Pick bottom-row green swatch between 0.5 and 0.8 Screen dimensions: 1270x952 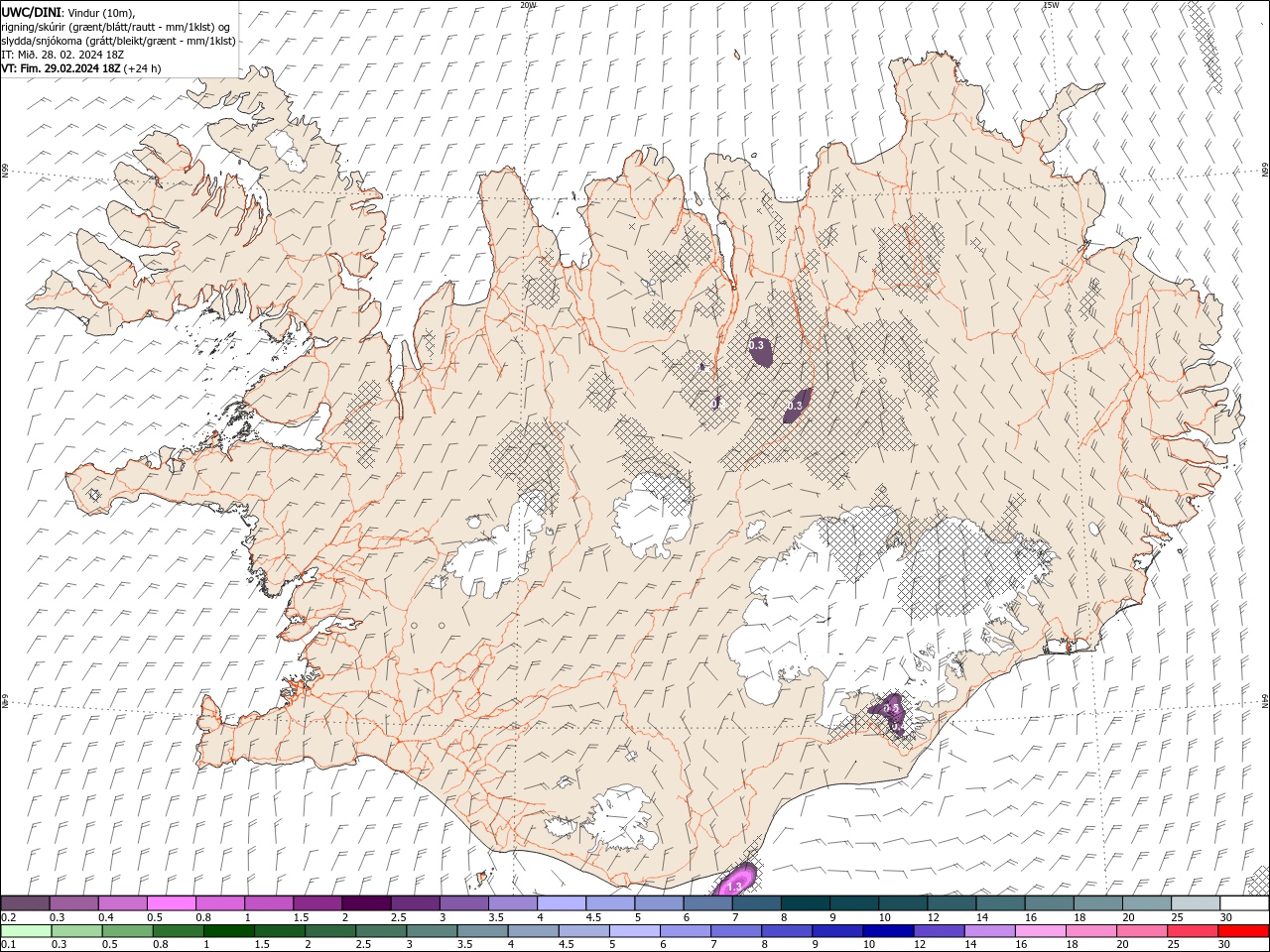[x=129, y=931]
